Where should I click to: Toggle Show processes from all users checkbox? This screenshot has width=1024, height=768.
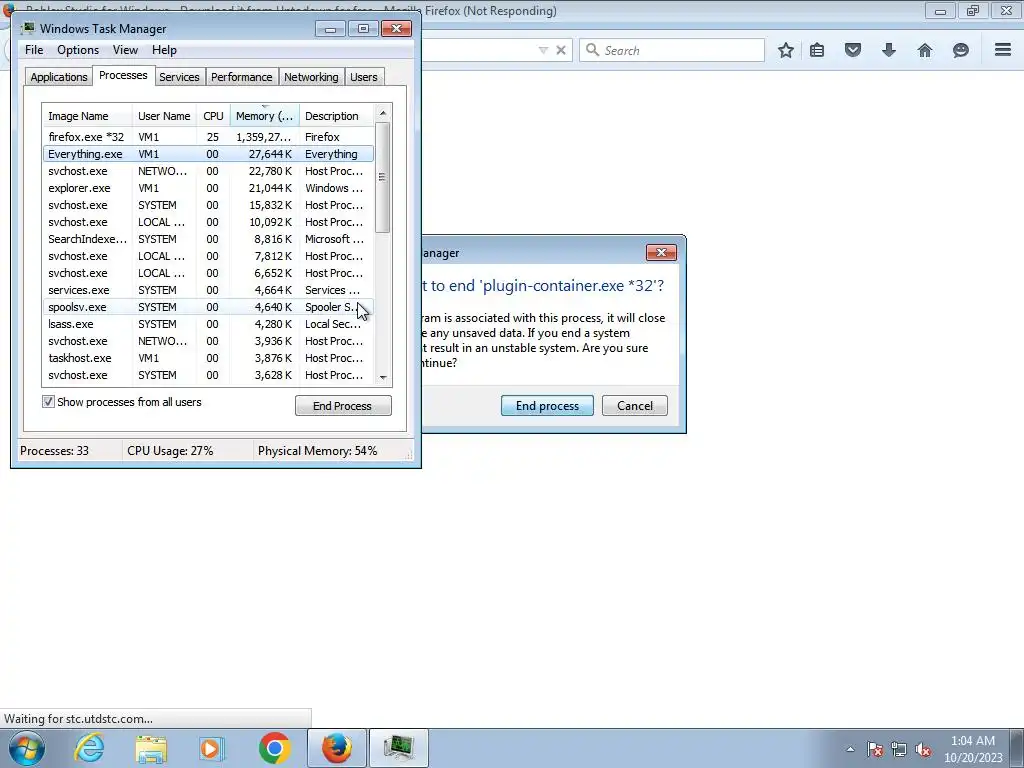[48, 402]
